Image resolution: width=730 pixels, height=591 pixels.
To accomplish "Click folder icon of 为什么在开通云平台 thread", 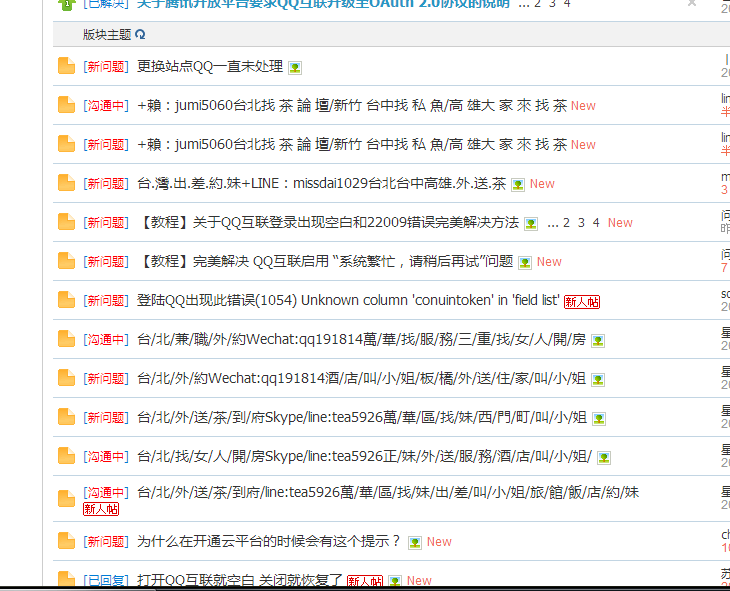I will click(x=66, y=541).
